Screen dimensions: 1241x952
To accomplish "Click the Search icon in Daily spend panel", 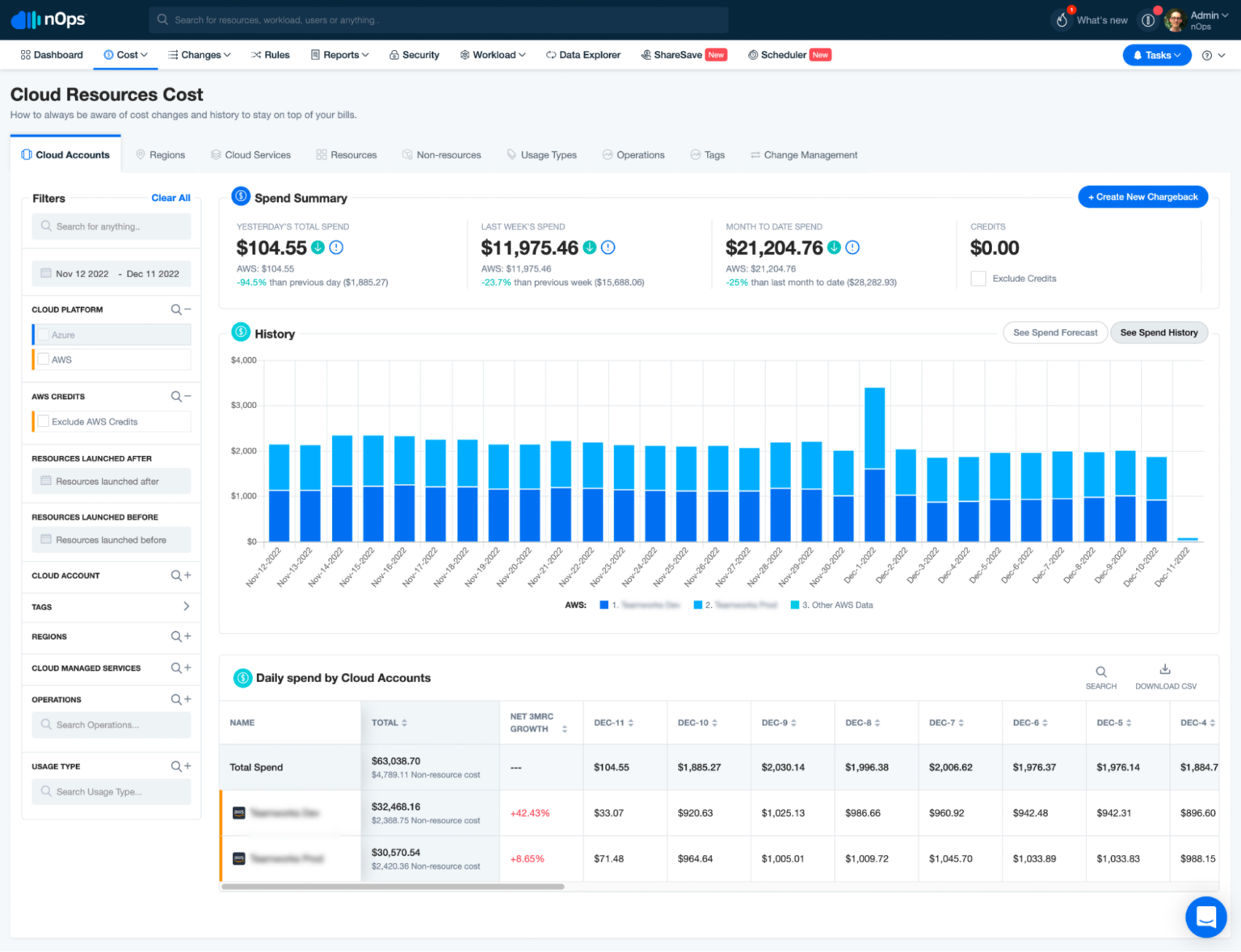I will coord(1100,672).
